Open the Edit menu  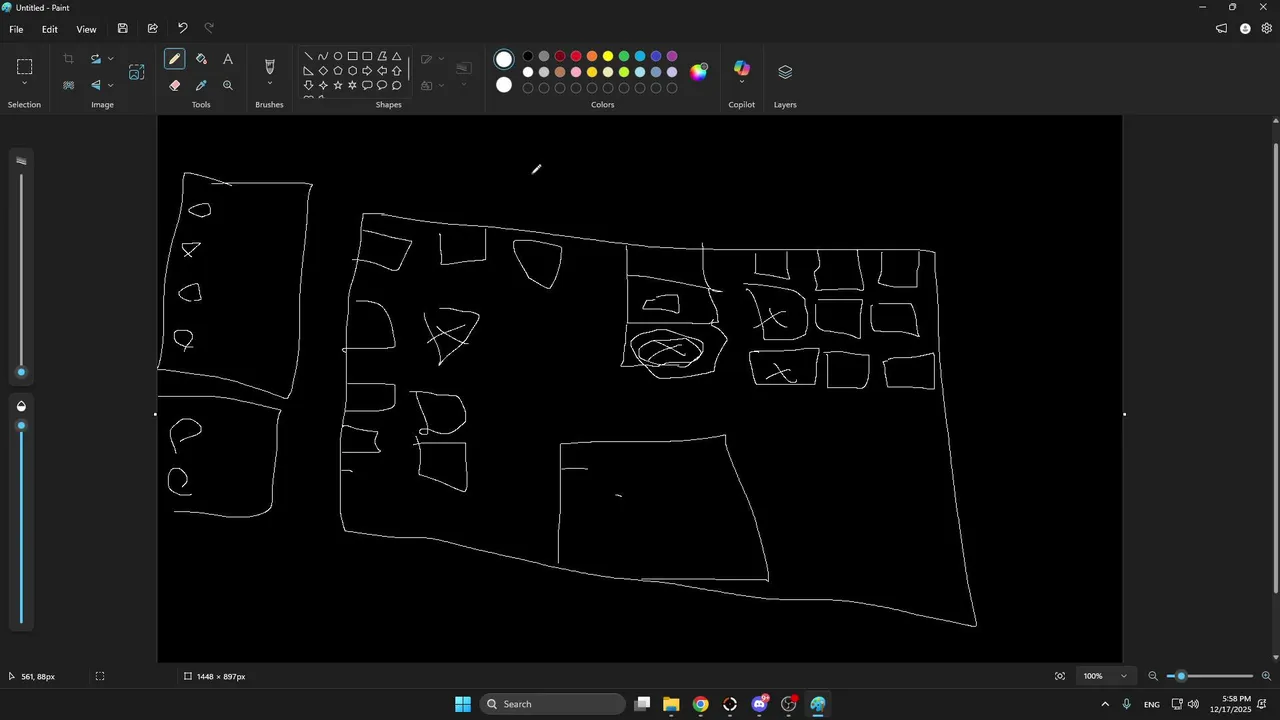click(49, 29)
